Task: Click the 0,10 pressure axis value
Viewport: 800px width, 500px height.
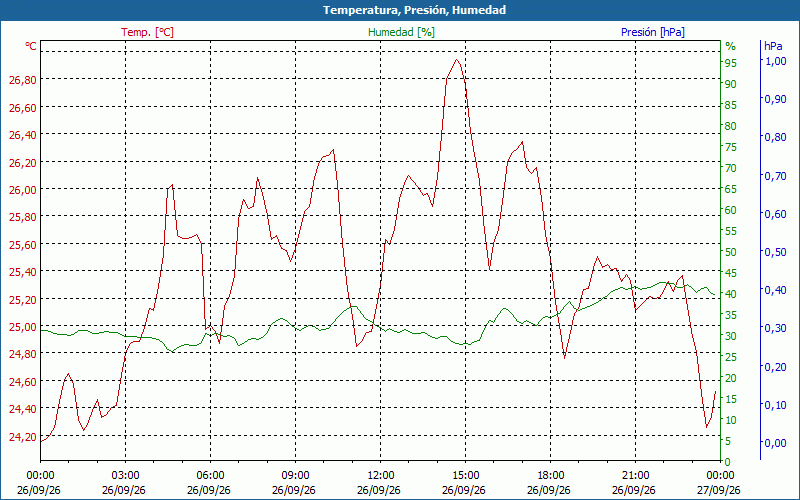Action: pos(776,405)
